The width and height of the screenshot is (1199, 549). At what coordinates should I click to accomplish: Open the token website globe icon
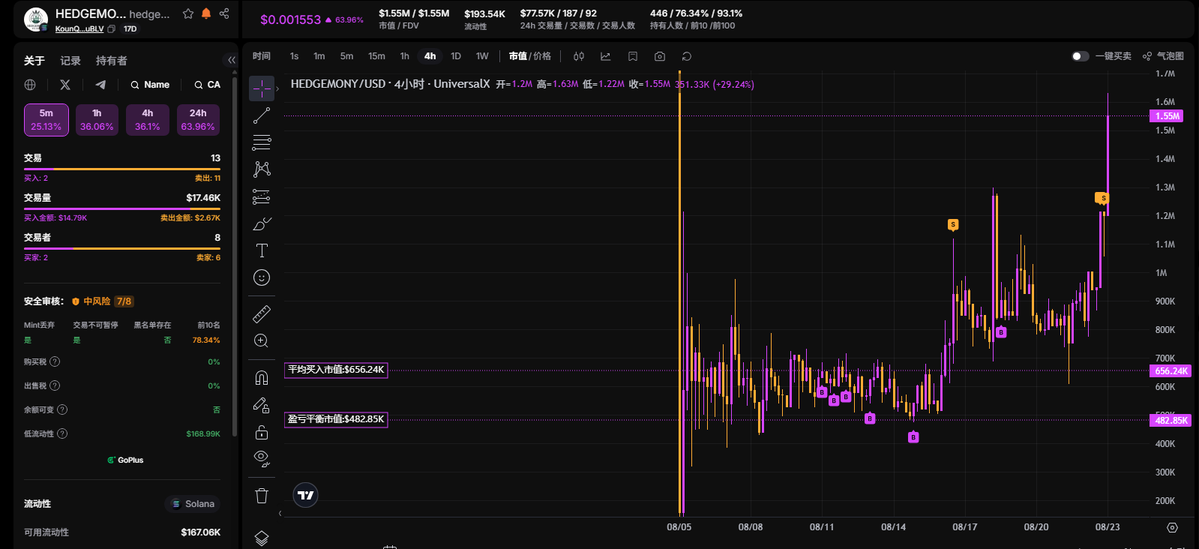31,85
